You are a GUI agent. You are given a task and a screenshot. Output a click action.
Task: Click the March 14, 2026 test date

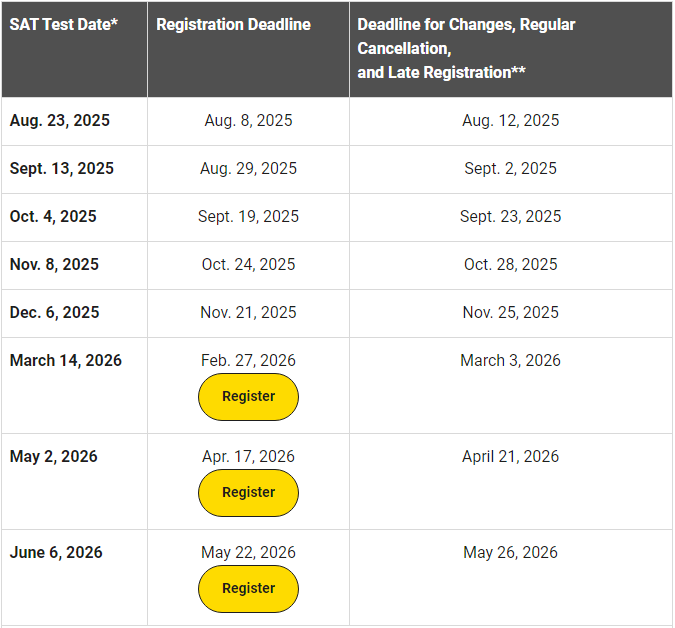coord(66,360)
